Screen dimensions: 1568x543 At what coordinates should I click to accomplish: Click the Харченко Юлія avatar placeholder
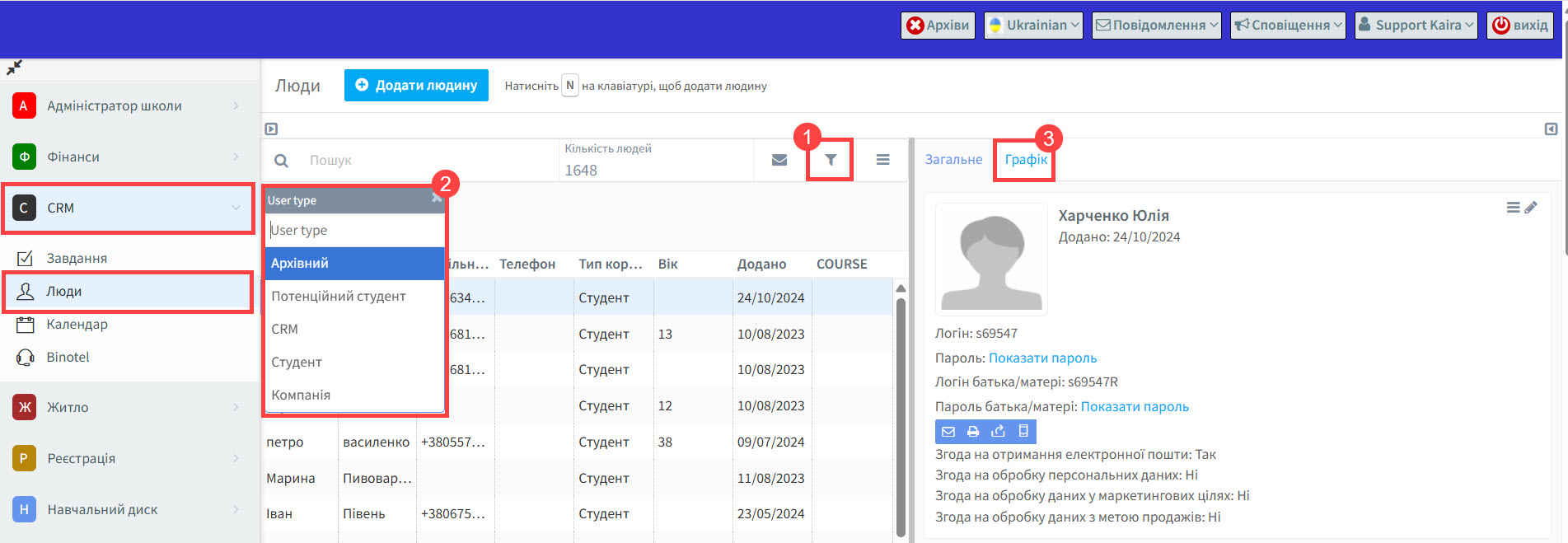click(992, 260)
